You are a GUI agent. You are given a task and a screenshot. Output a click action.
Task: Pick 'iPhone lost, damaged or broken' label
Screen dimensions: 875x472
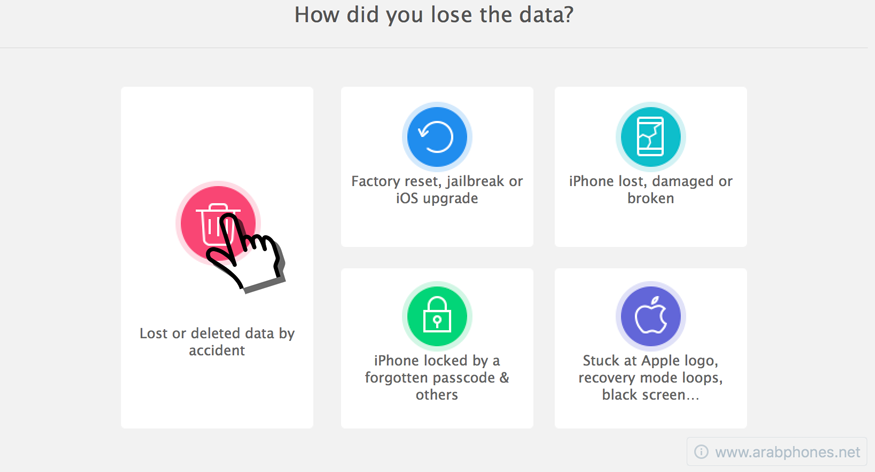[x=651, y=190]
